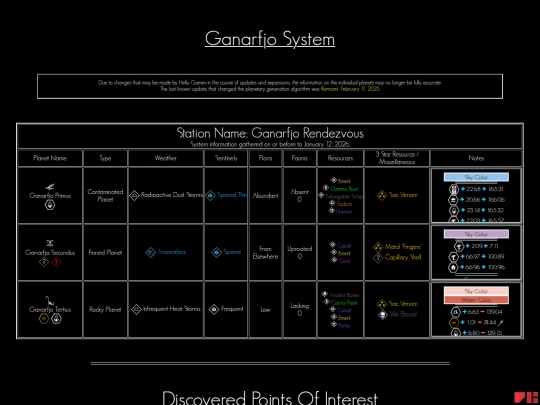Click the Planet Name column header
540x405 pixels.
pyautogui.click(x=50, y=158)
